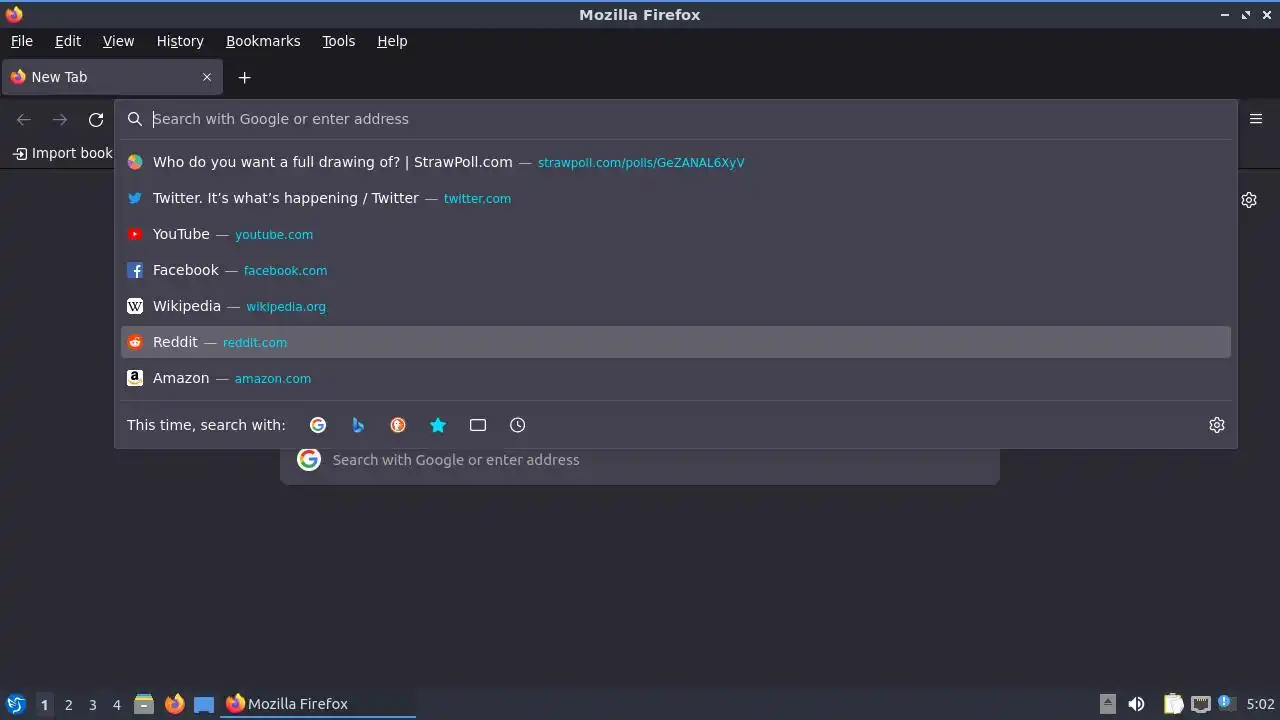Open the Wikipedia suggestion
1280x720 pixels.
pos(675,306)
